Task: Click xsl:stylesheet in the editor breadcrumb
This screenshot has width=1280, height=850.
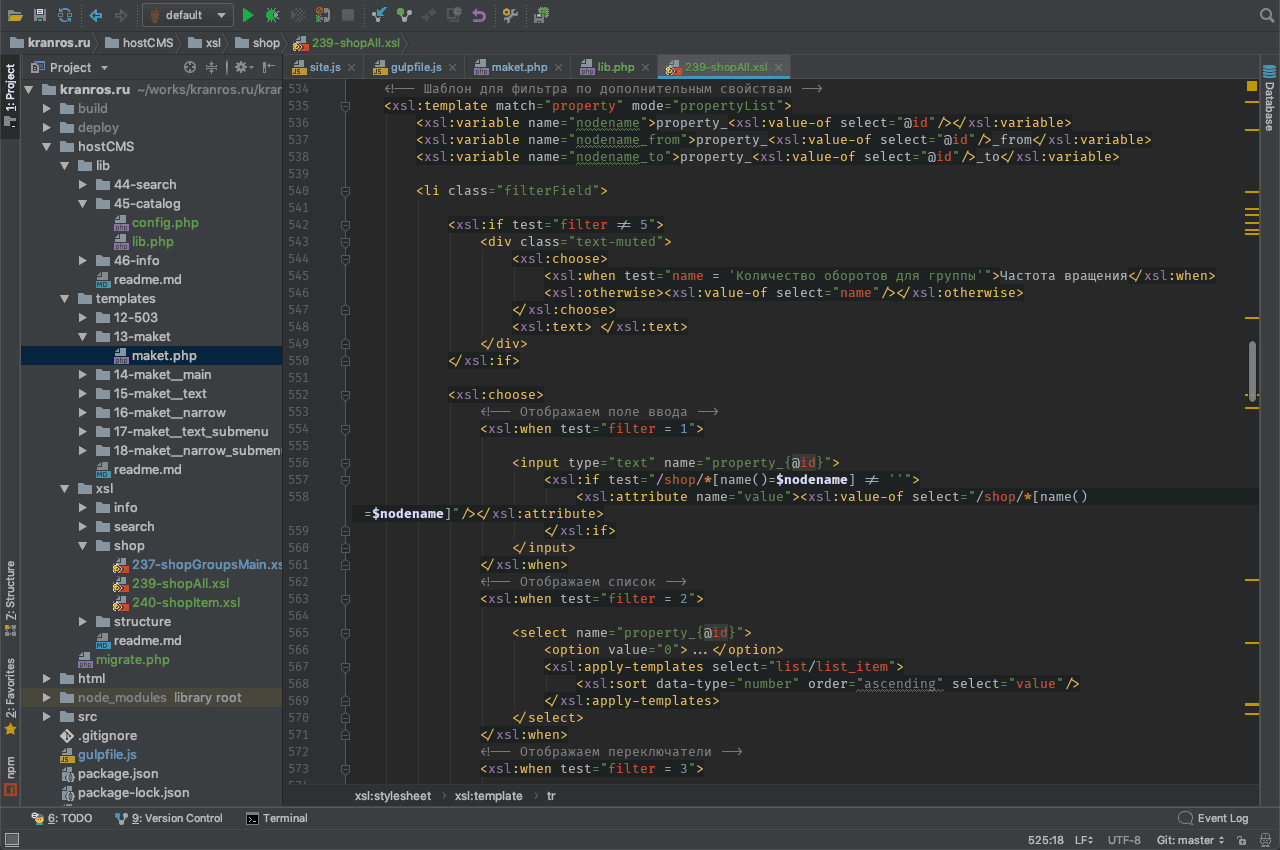Action: (x=393, y=796)
